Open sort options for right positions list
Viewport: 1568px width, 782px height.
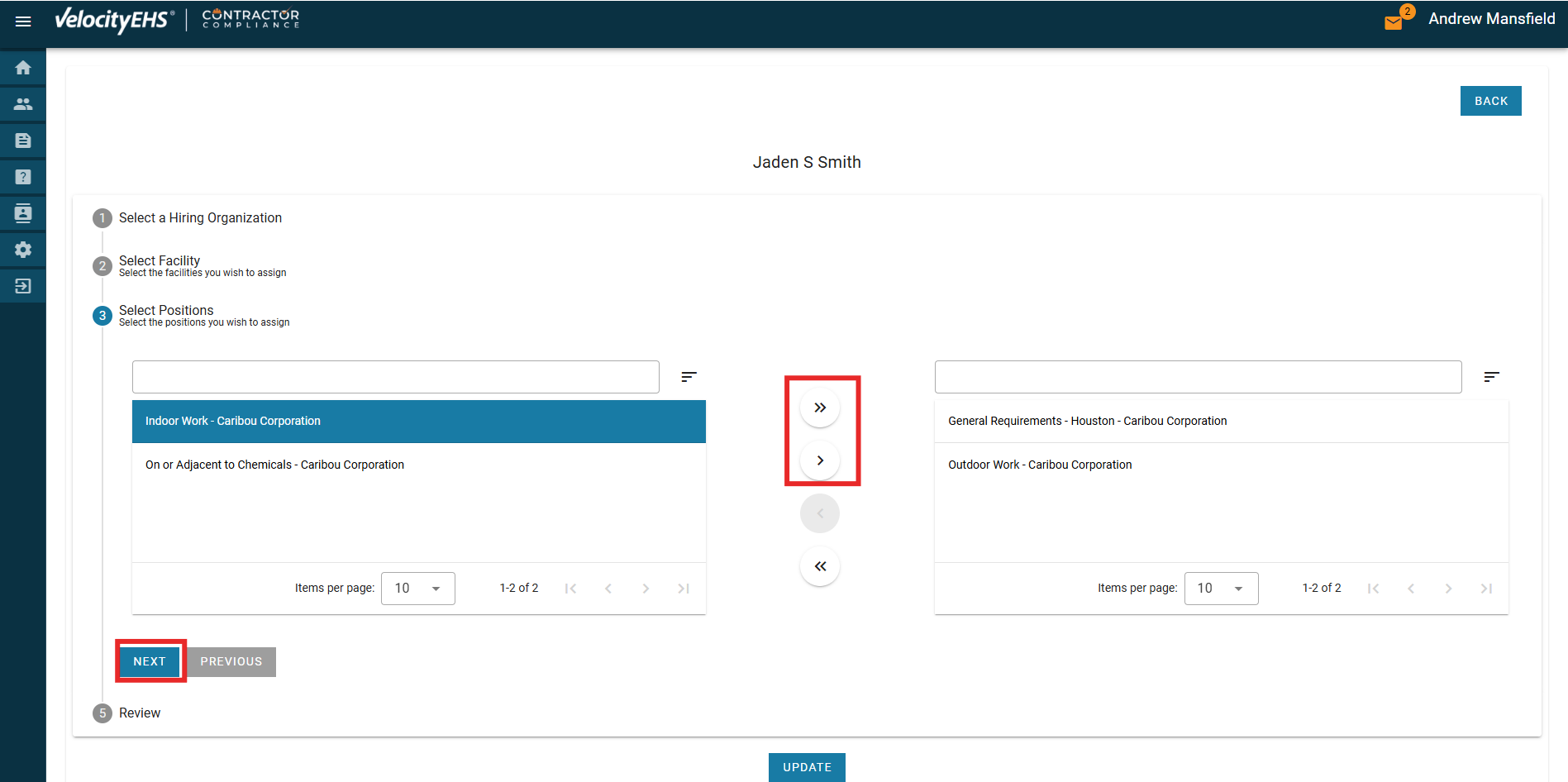pos(1491,377)
